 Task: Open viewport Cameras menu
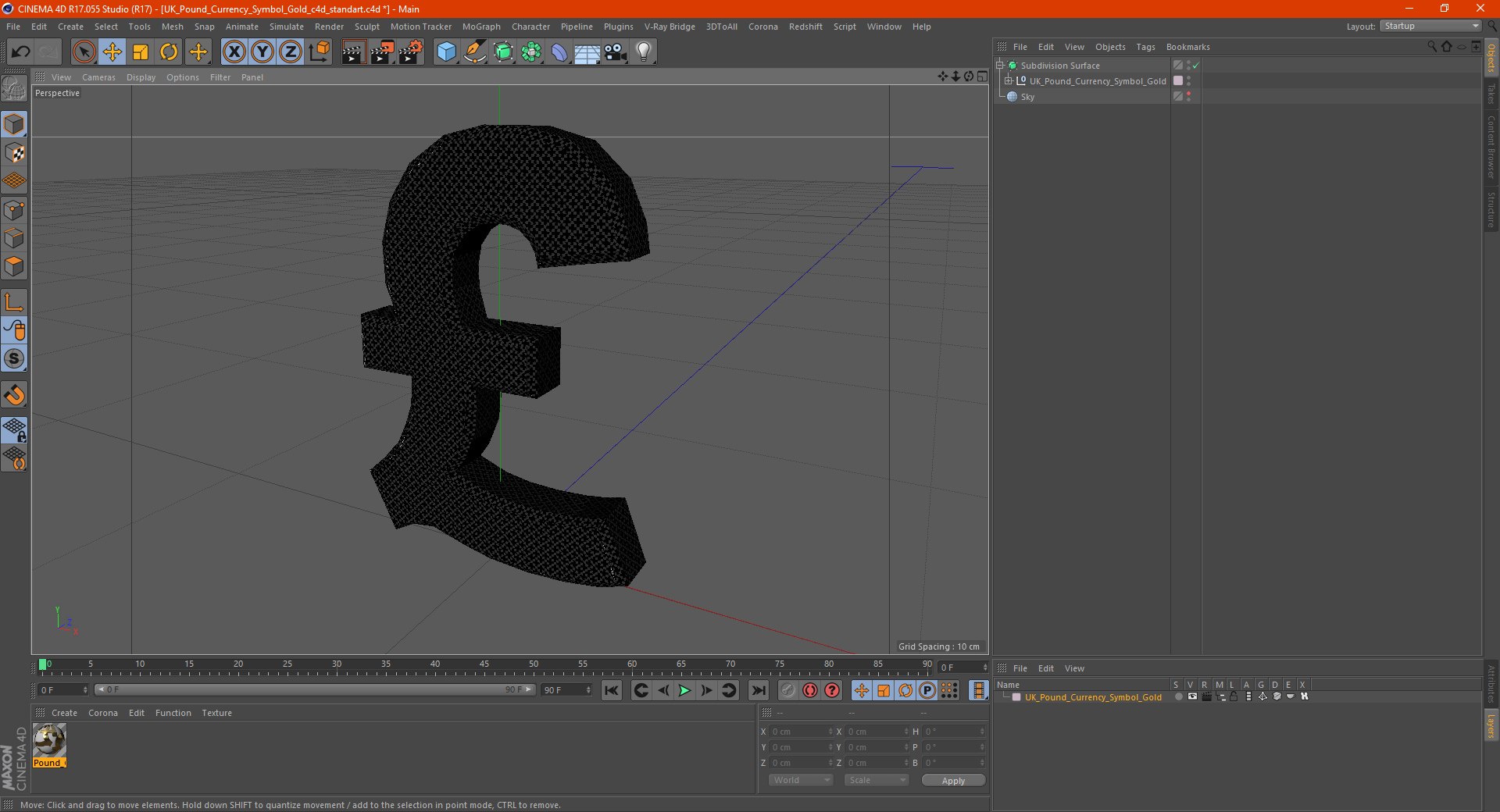pos(98,77)
